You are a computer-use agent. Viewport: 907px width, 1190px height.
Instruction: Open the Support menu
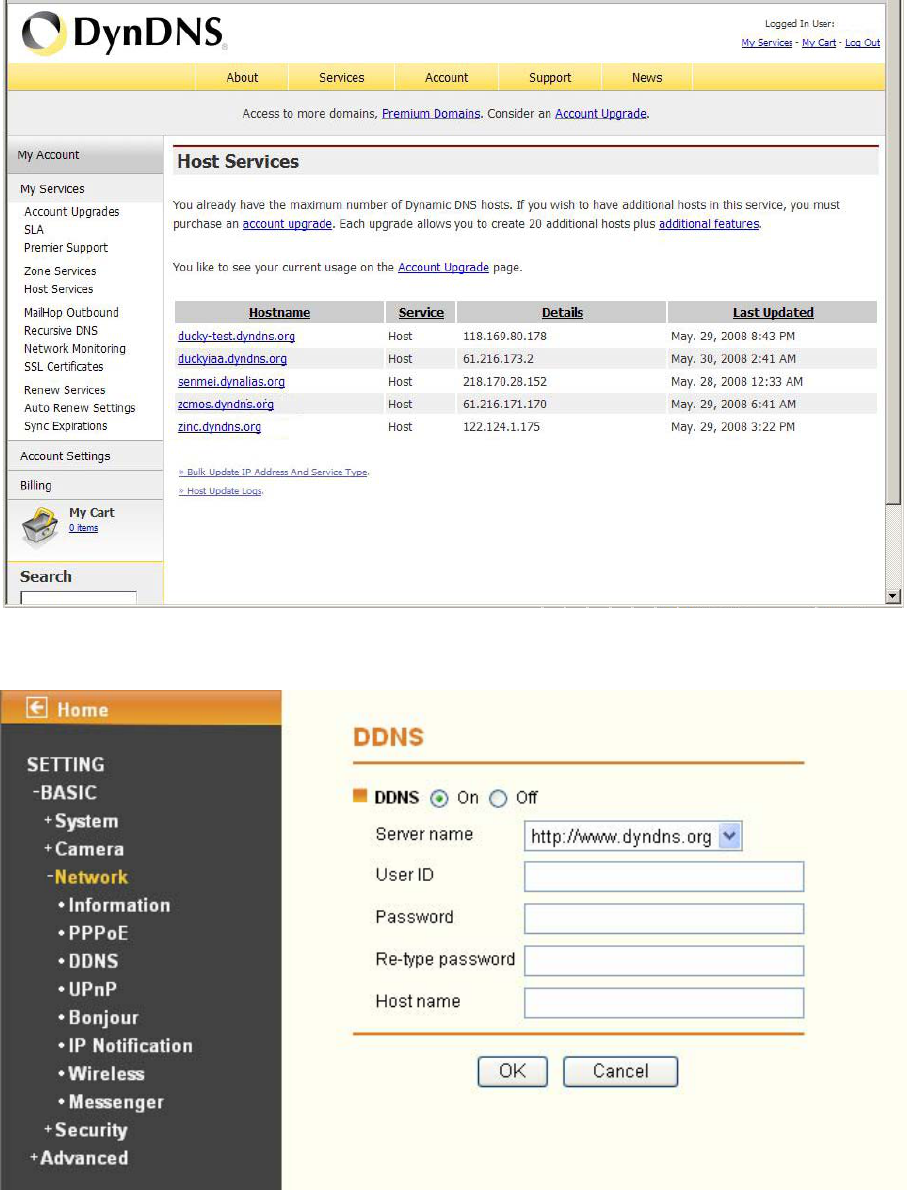coord(550,77)
